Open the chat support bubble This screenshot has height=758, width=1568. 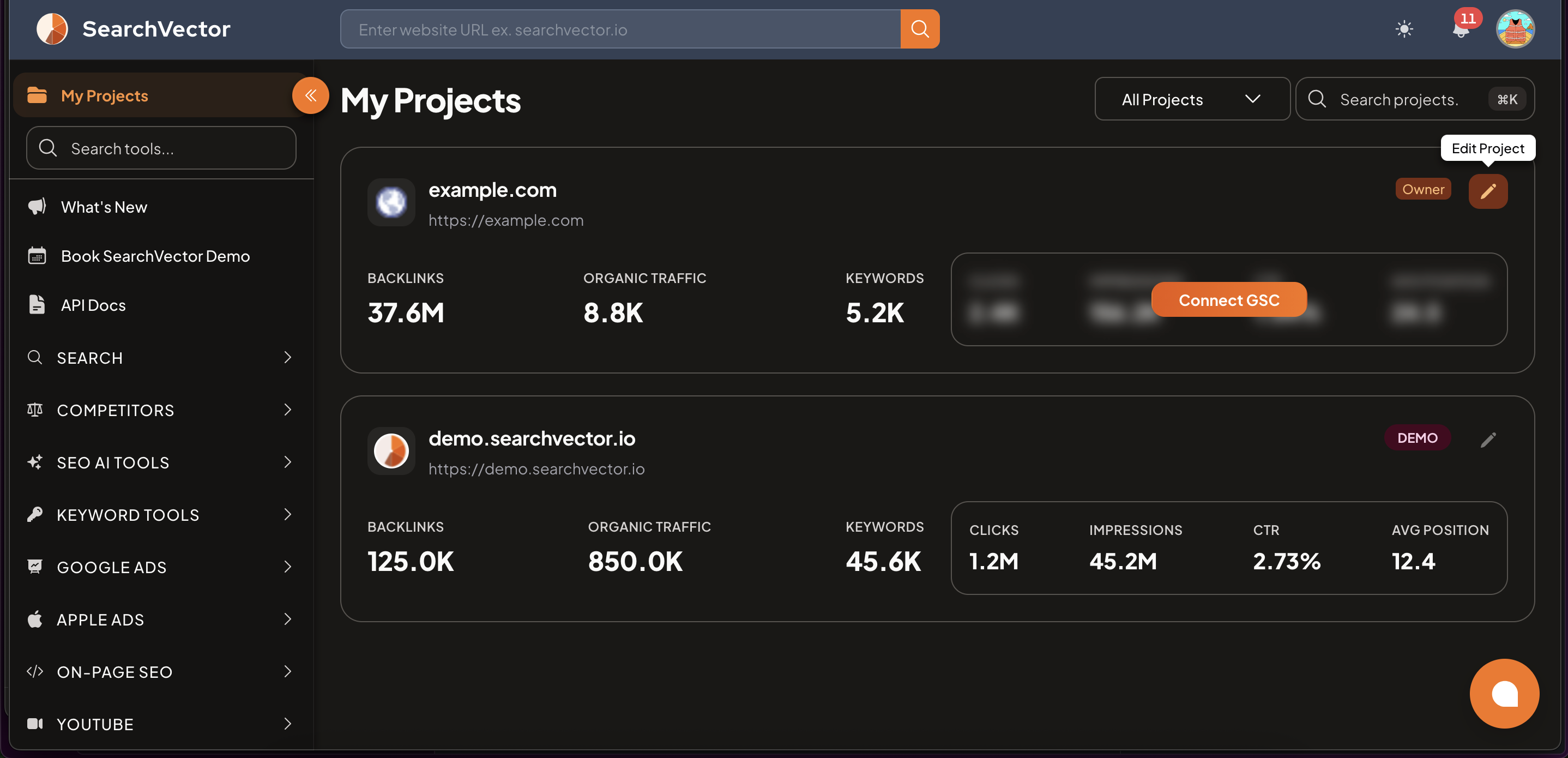click(1504, 693)
